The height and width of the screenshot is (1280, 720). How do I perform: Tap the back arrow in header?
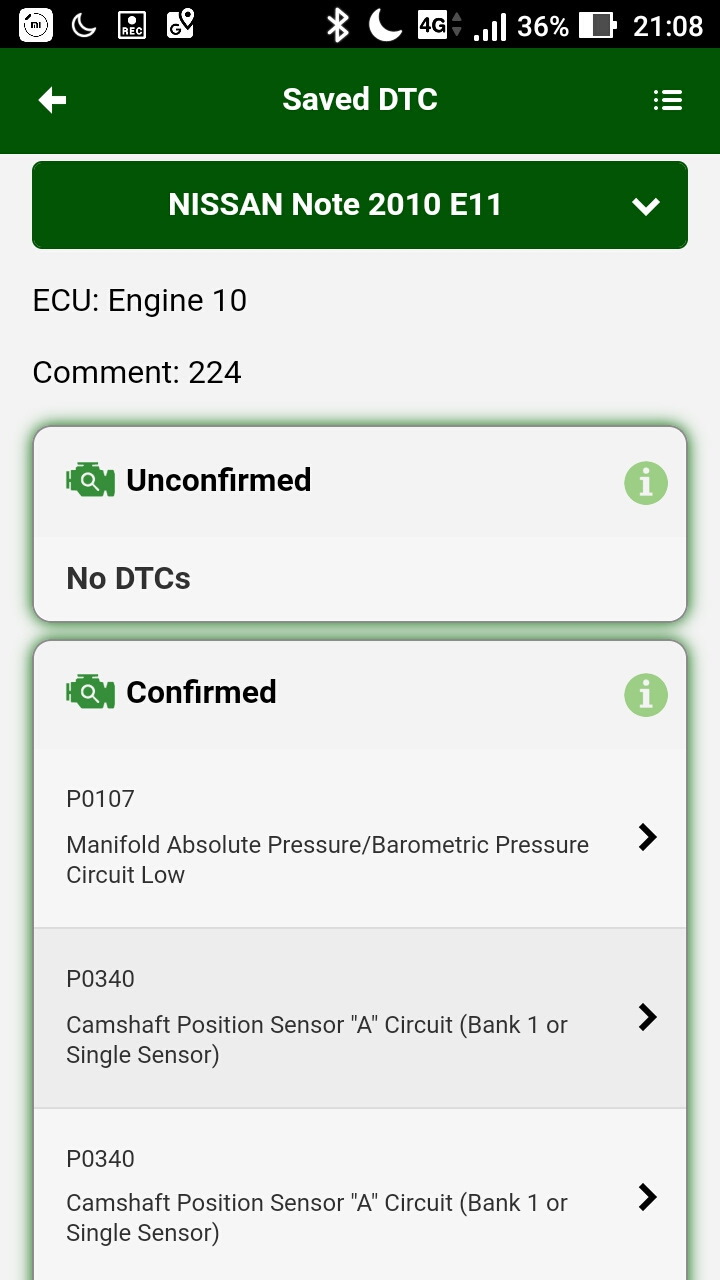pyautogui.click(x=52, y=100)
